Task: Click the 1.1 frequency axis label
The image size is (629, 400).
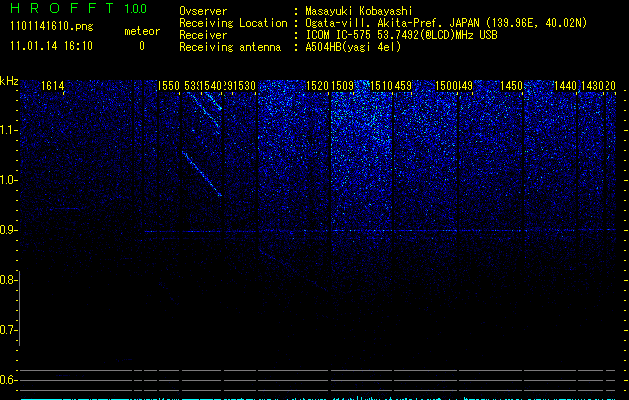Action: click(x=8, y=130)
